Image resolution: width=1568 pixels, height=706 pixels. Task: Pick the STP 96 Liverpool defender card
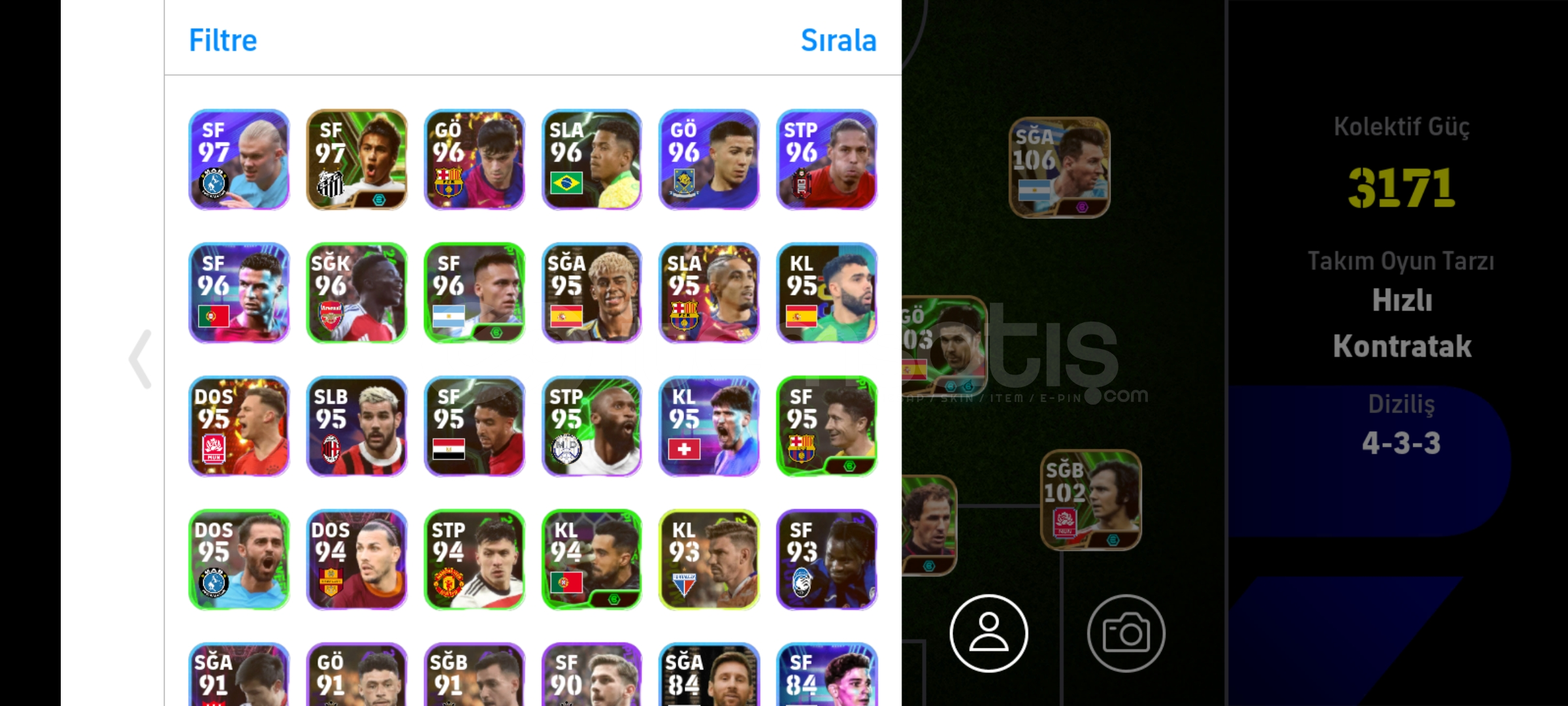click(827, 160)
